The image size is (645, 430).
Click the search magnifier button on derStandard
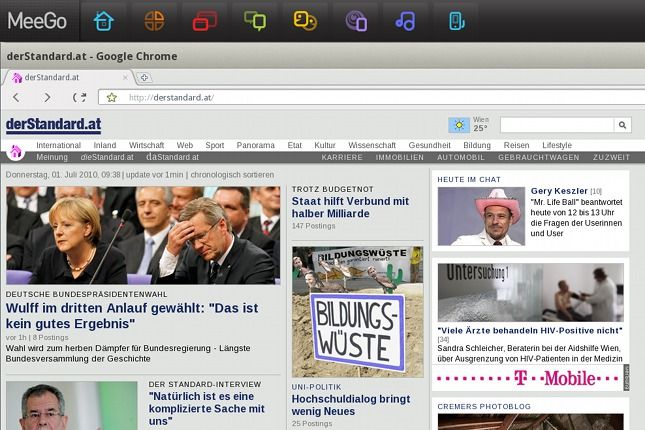(621, 125)
